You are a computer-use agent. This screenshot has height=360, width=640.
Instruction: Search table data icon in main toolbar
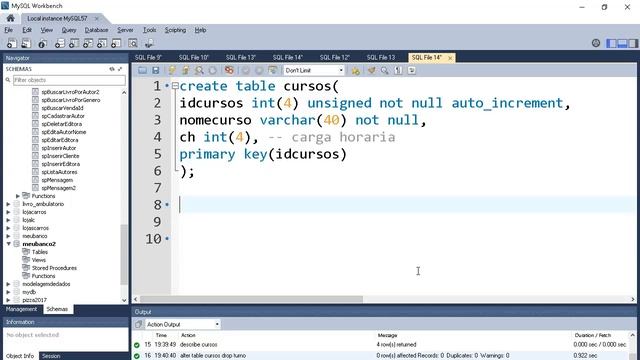[133, 43]
